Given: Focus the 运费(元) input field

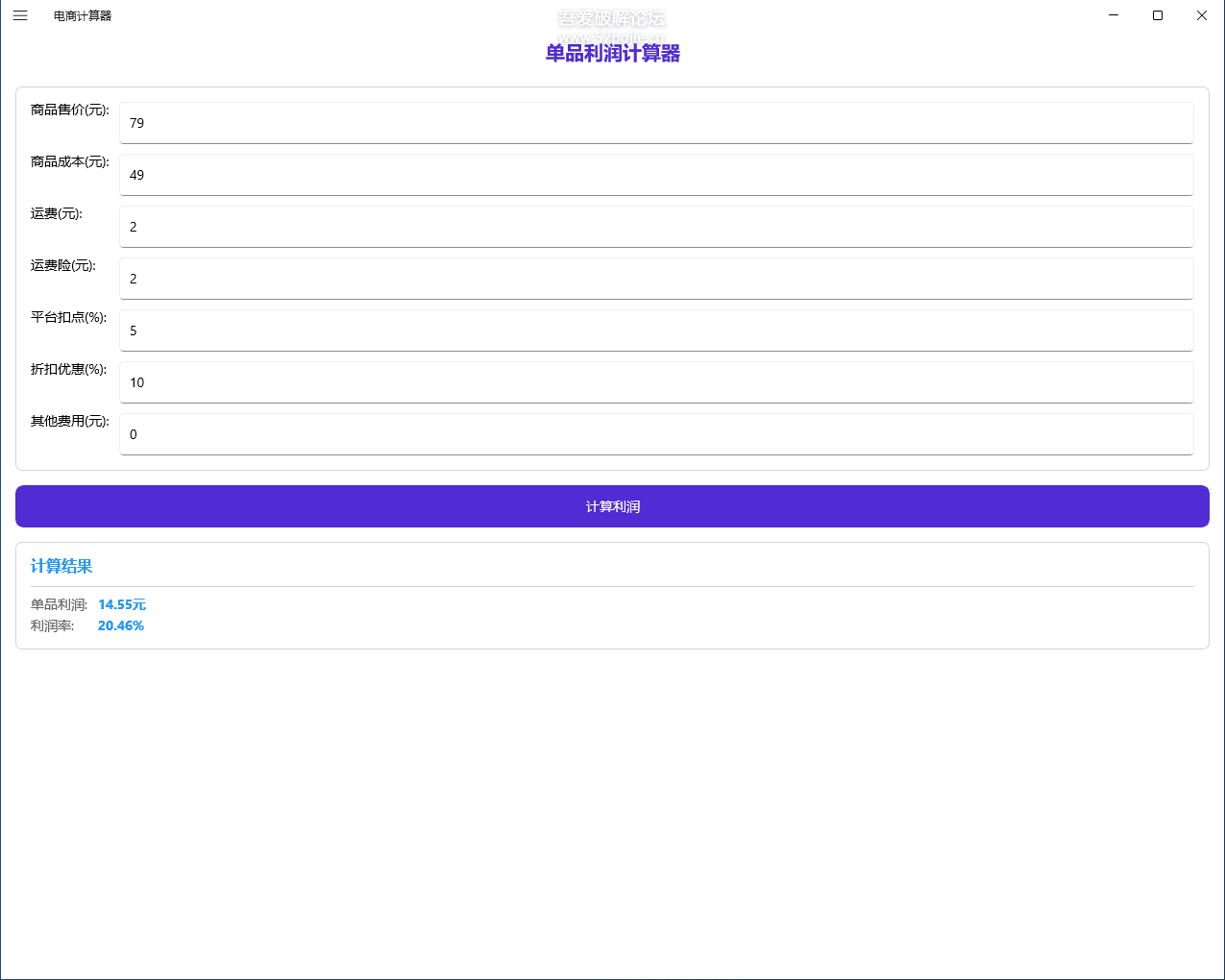Looking at the screenshot, I should point(656,227).
